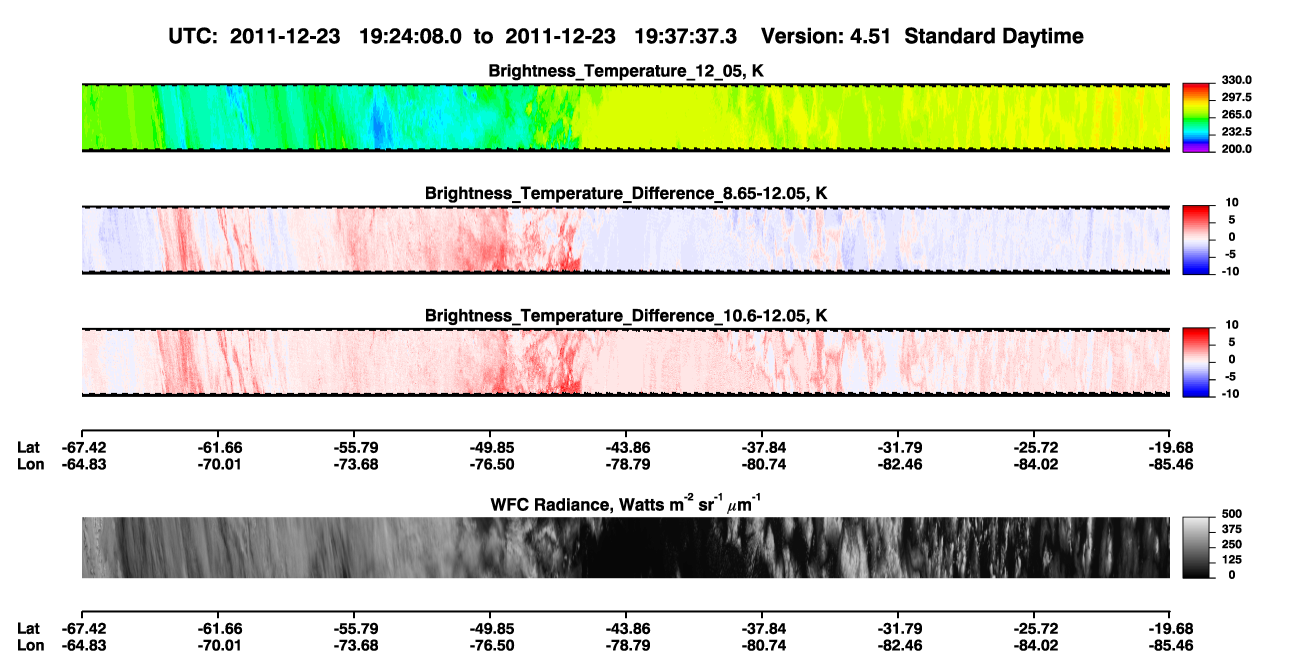Image resolution: width=1300 pixels, height=667 pixels.
Task: Click the WFC Radiance grayscale image strip
Action: 626,548
